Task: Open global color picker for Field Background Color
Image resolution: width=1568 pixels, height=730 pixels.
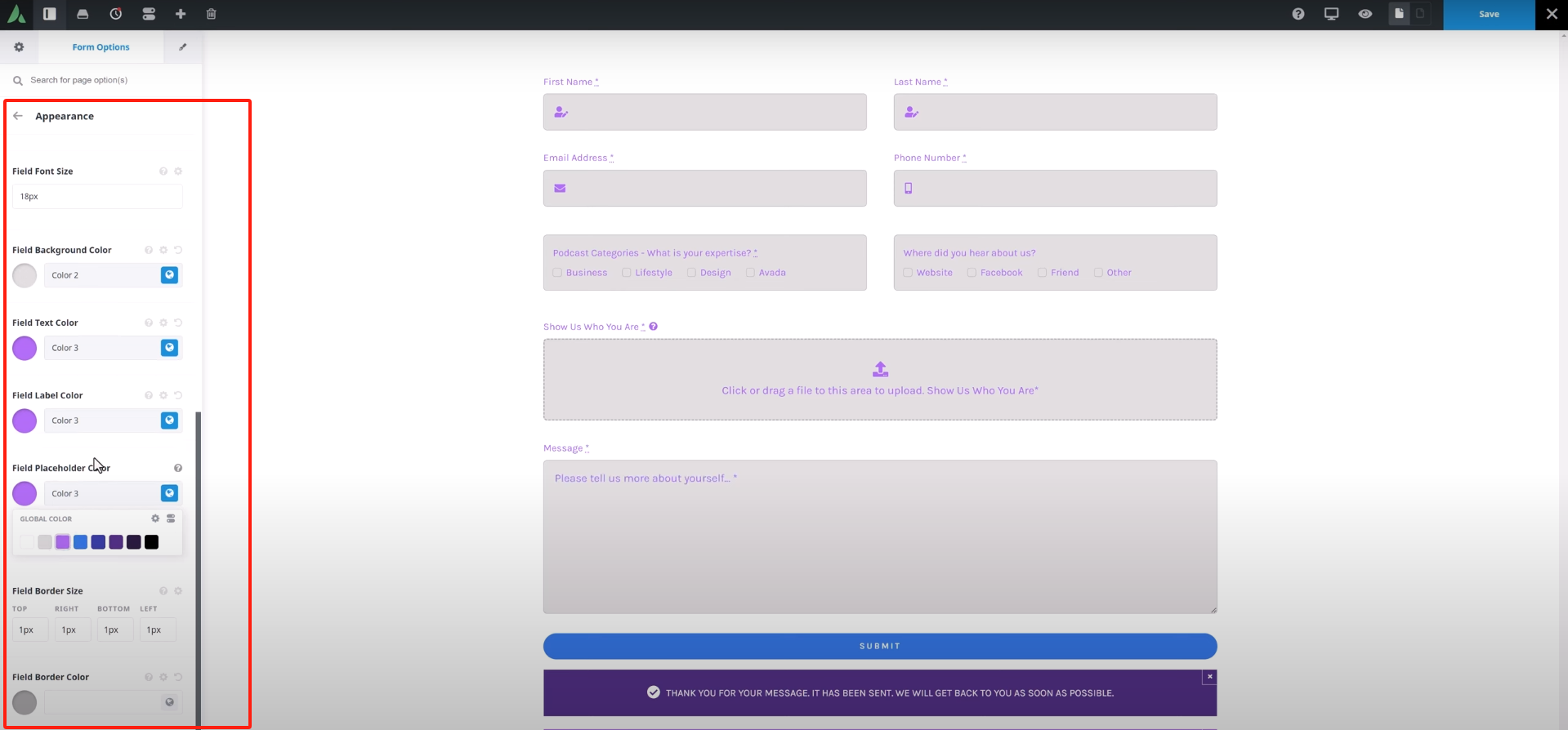Action: pos(169,275)
